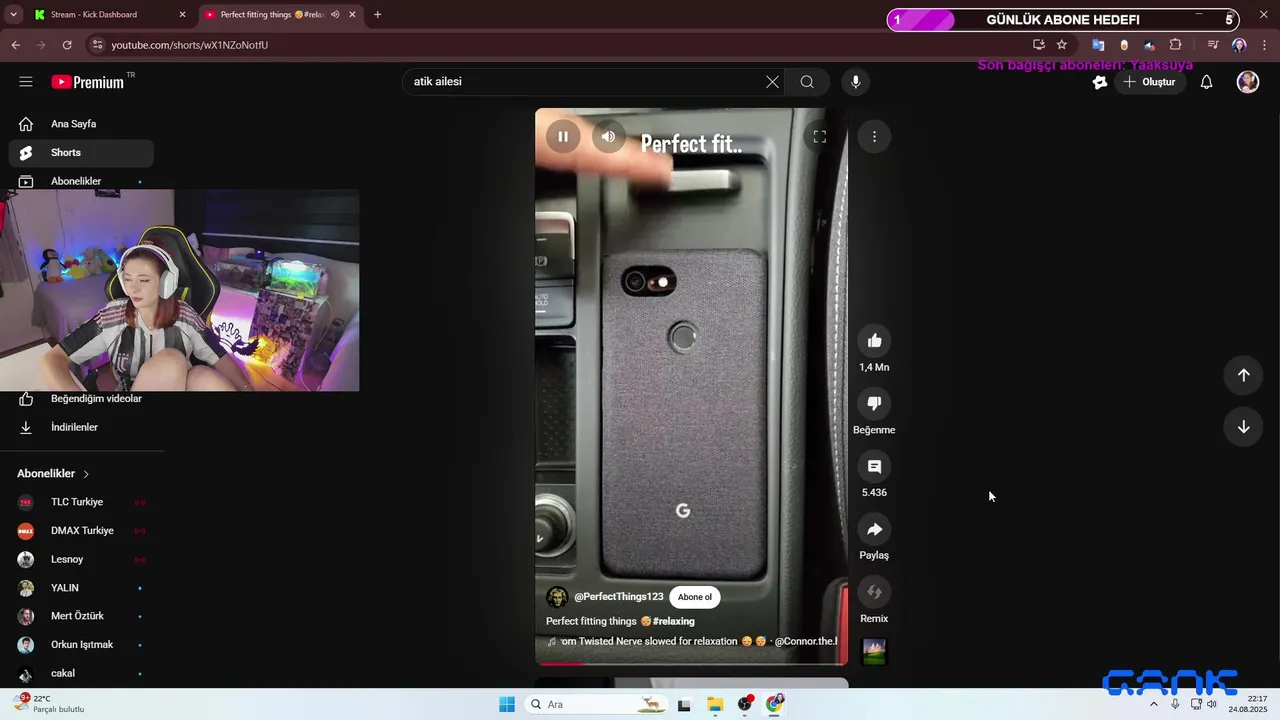Reload the YouTube page
1280x720 pixels.
(67, 45)
